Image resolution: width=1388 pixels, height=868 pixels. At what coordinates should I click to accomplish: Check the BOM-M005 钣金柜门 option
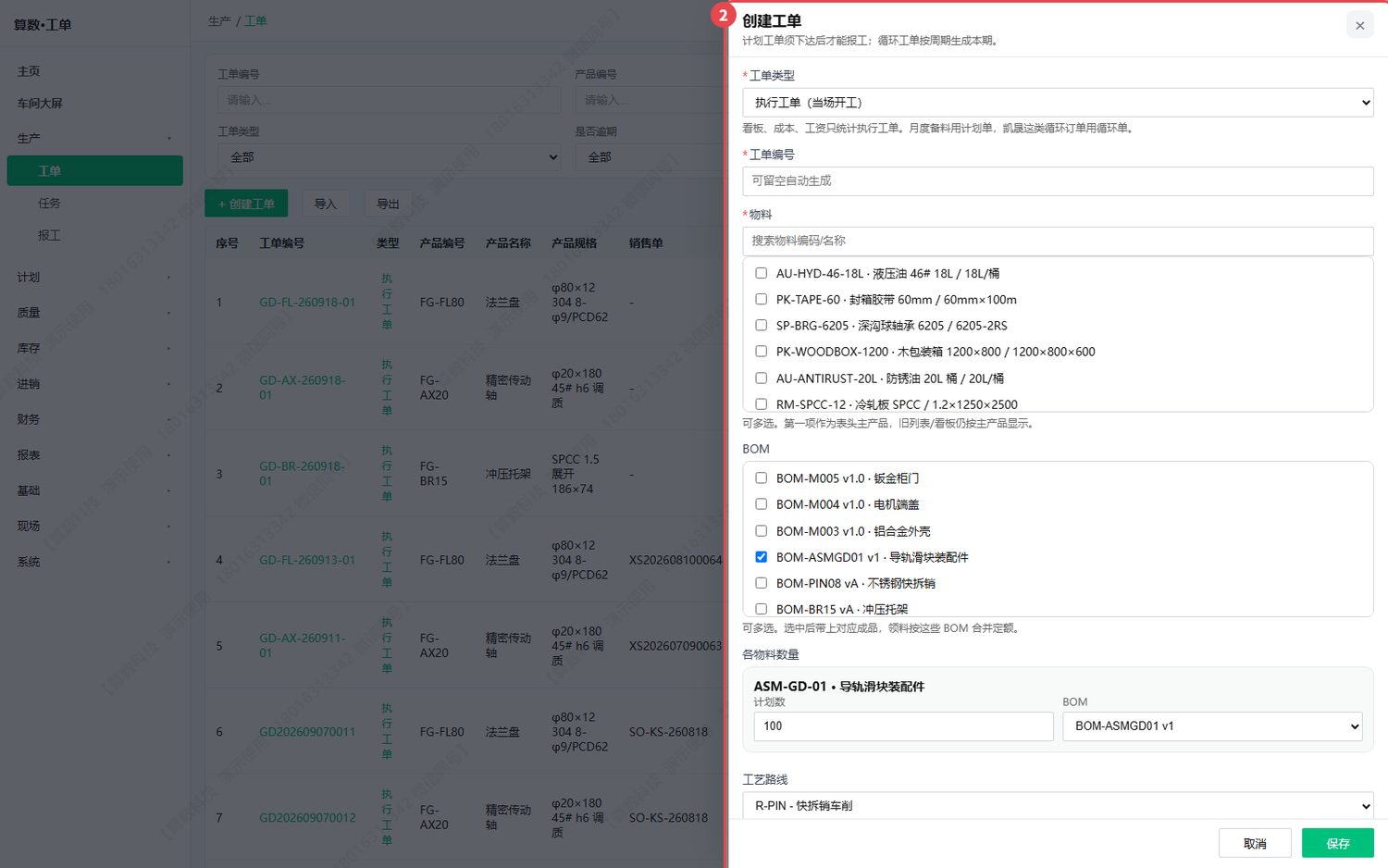[x=761, y=478]
